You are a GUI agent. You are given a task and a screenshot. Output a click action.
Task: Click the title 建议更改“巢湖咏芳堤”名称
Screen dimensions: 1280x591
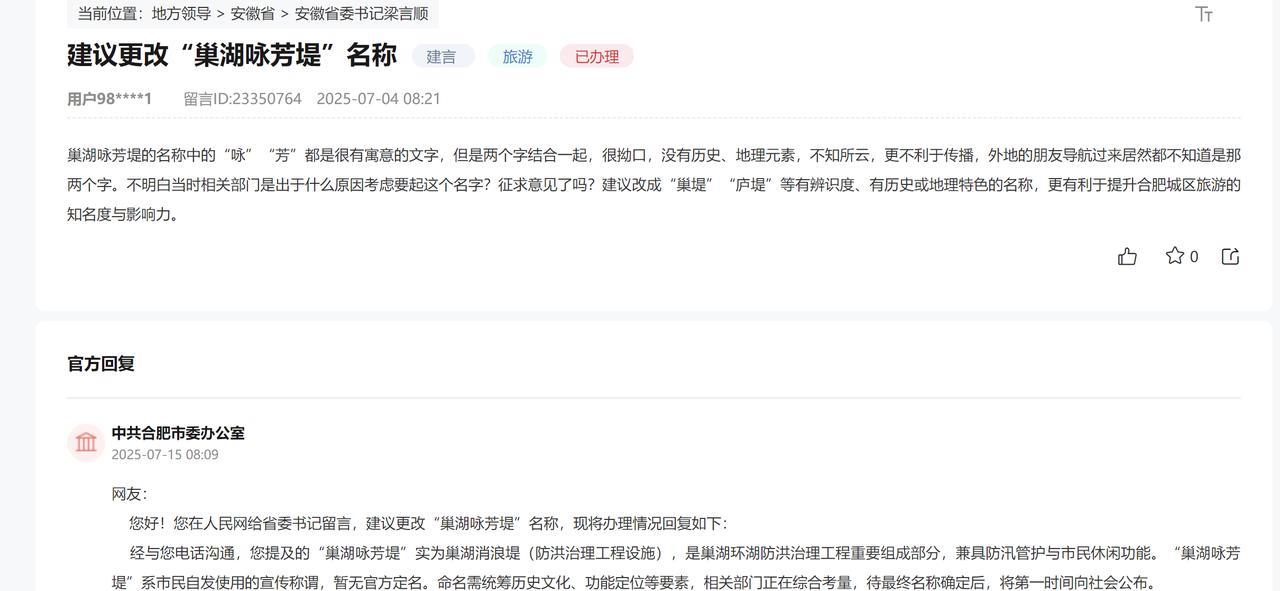click(232, 55)
